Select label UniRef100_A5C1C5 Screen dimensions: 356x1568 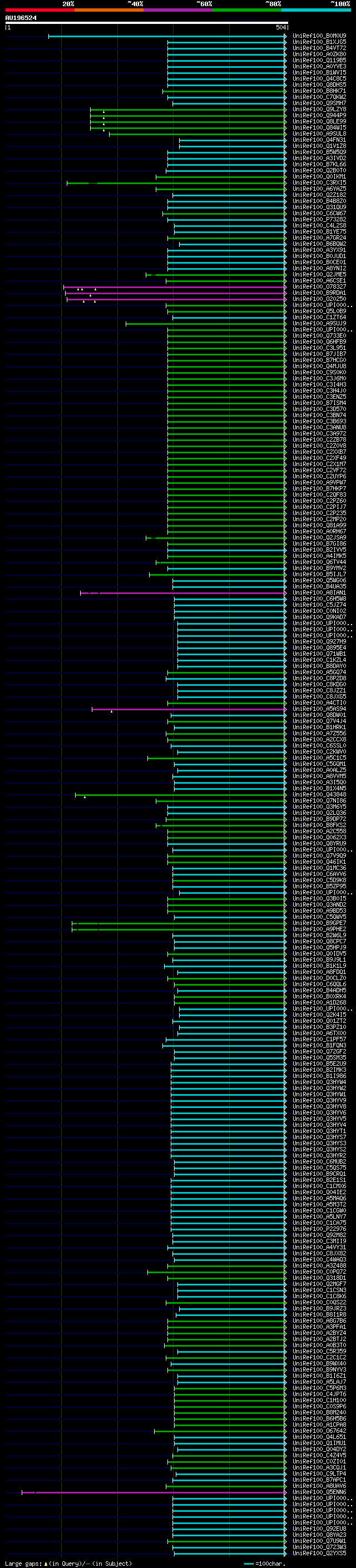coord(319,758)
